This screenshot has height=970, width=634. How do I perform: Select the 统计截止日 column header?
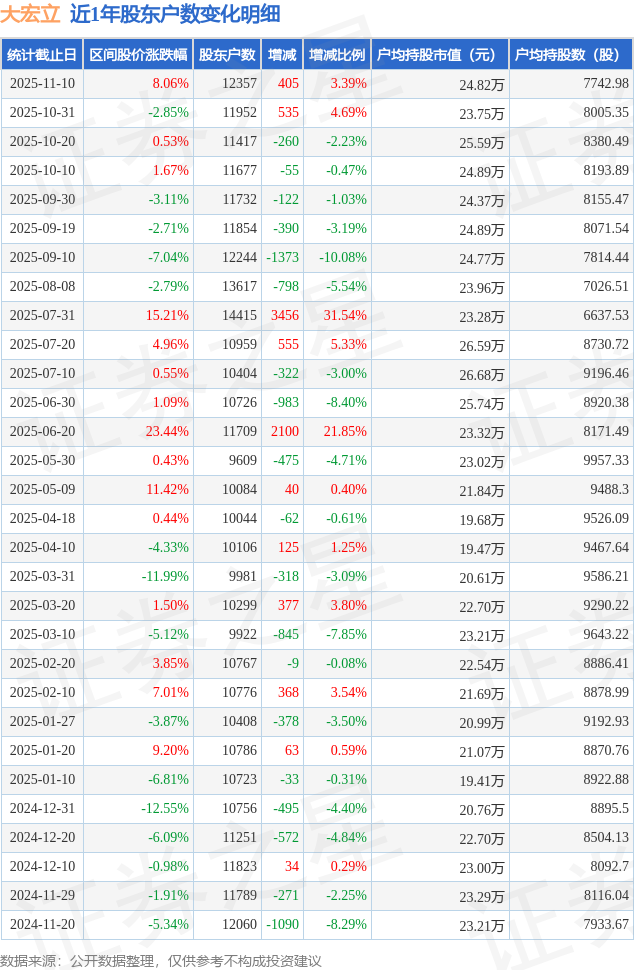pos(41,55)
